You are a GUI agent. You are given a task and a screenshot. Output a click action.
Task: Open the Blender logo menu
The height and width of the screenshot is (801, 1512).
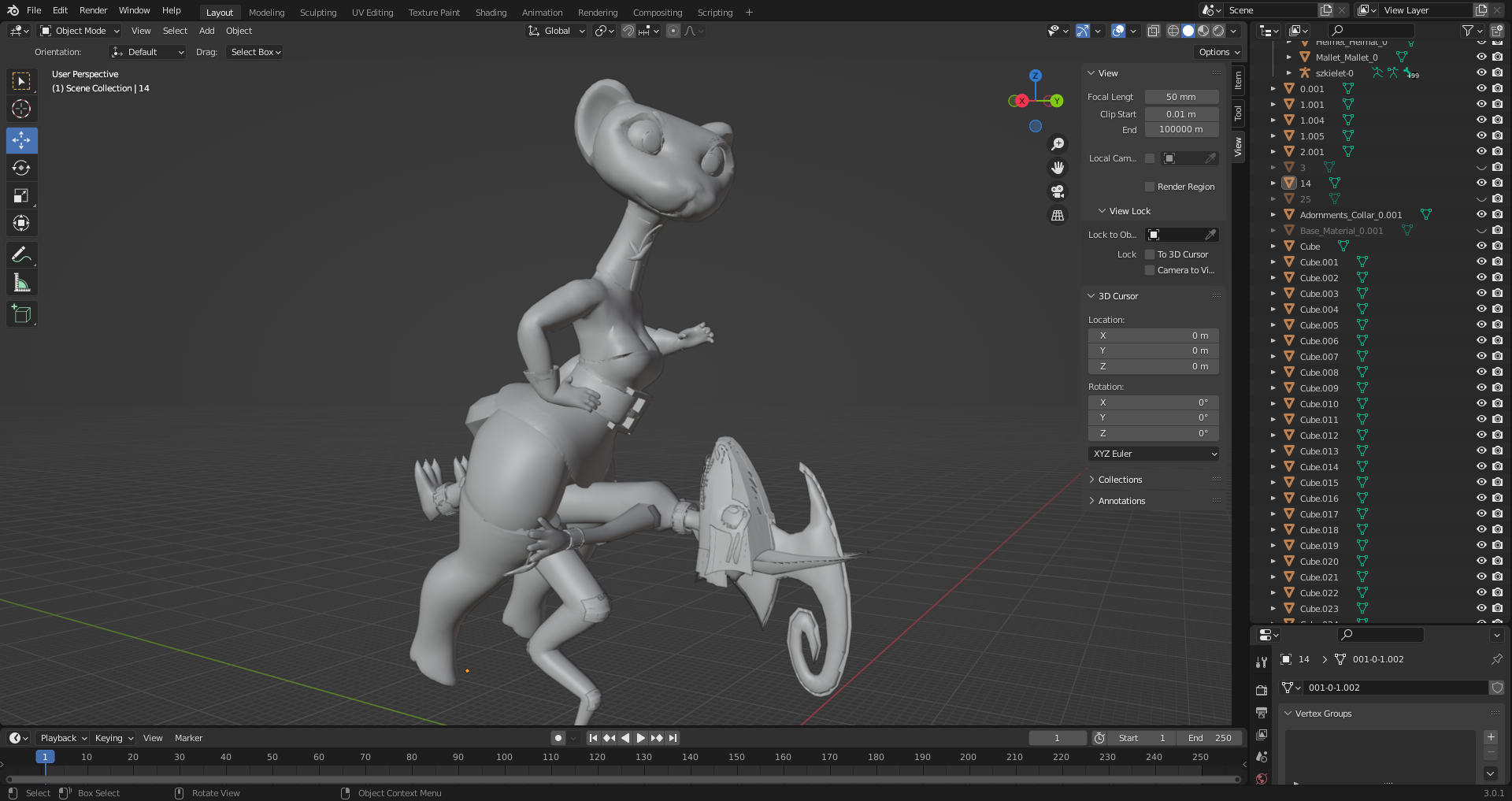tap(13, 10)
